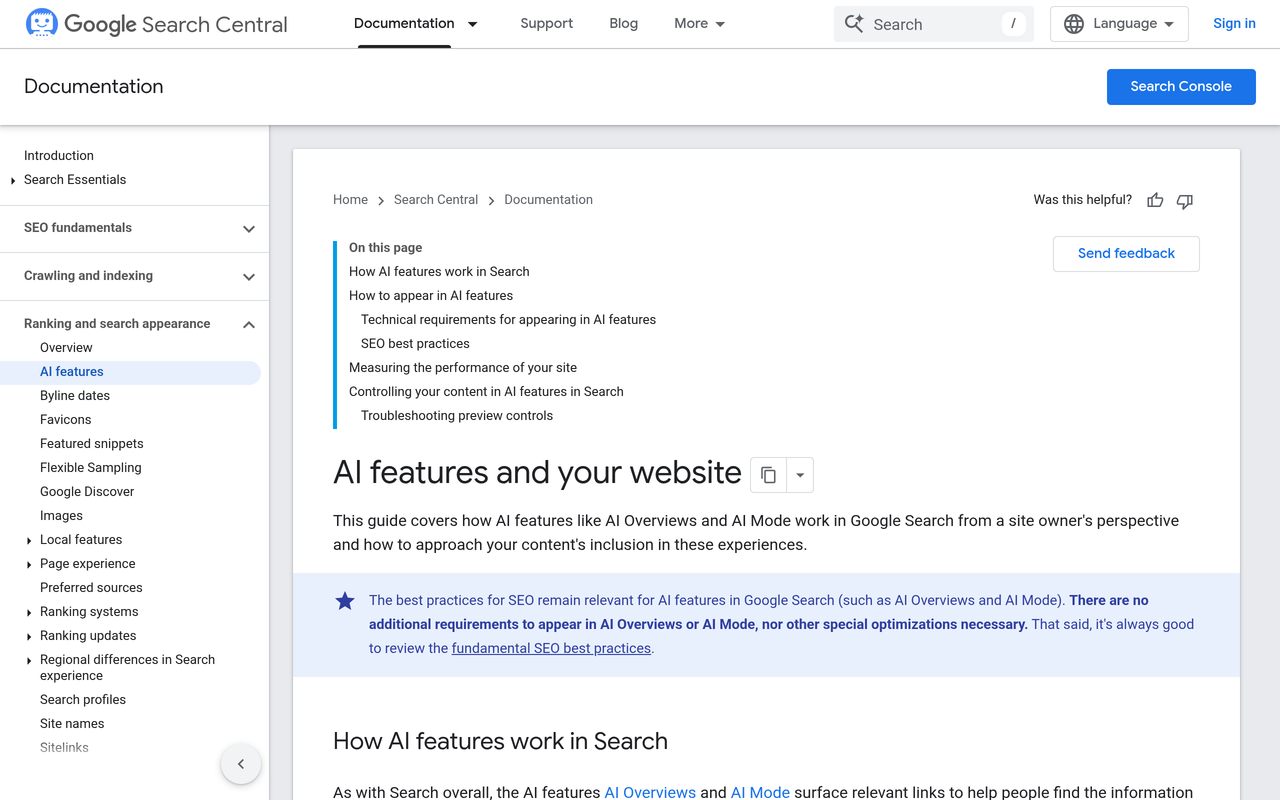Select the Documentation tab
The image size is (1280, 800).
(404, 24)
